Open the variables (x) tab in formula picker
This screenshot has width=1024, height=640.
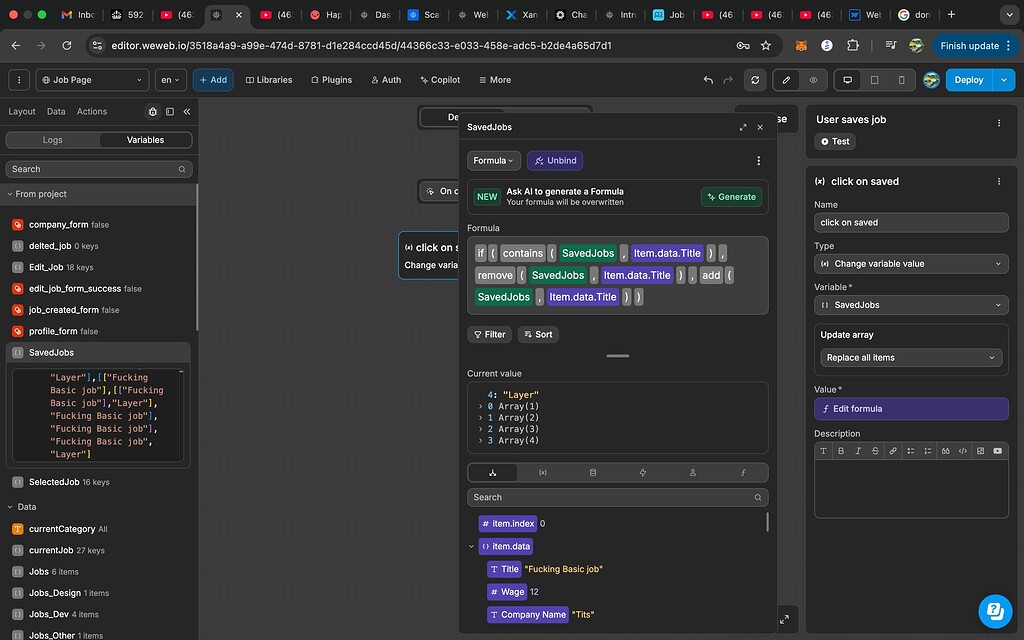[542, 472]
